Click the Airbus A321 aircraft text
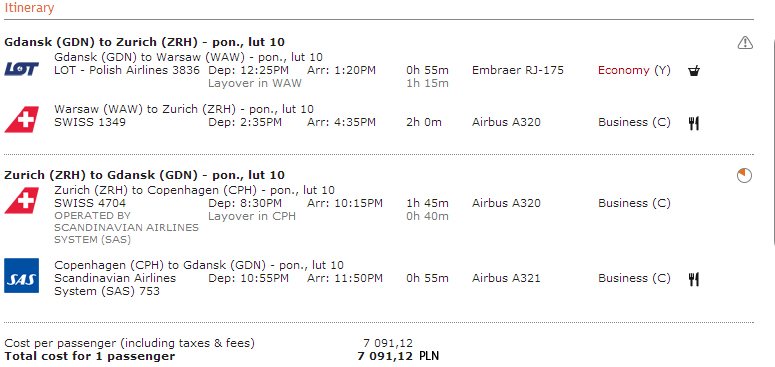 click(x=506, y=278)
